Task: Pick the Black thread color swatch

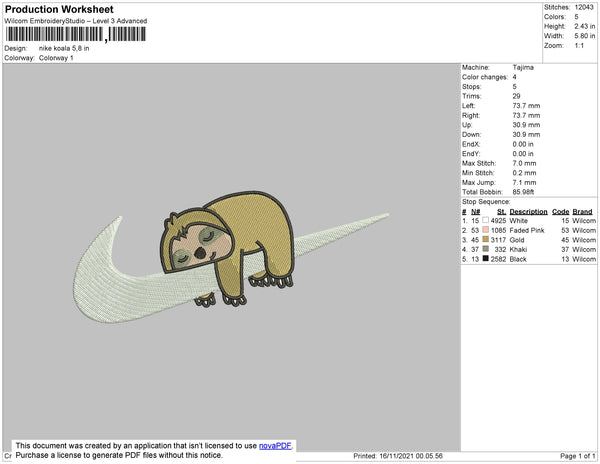Action: point(486,259)
